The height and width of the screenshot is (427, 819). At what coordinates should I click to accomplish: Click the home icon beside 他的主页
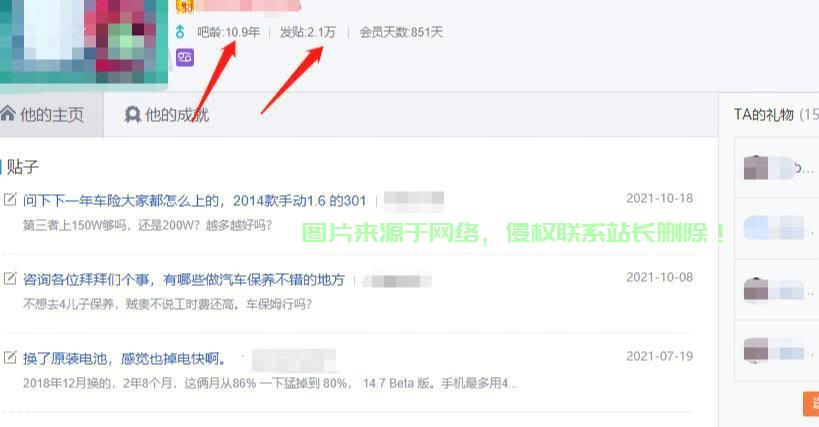8,113
